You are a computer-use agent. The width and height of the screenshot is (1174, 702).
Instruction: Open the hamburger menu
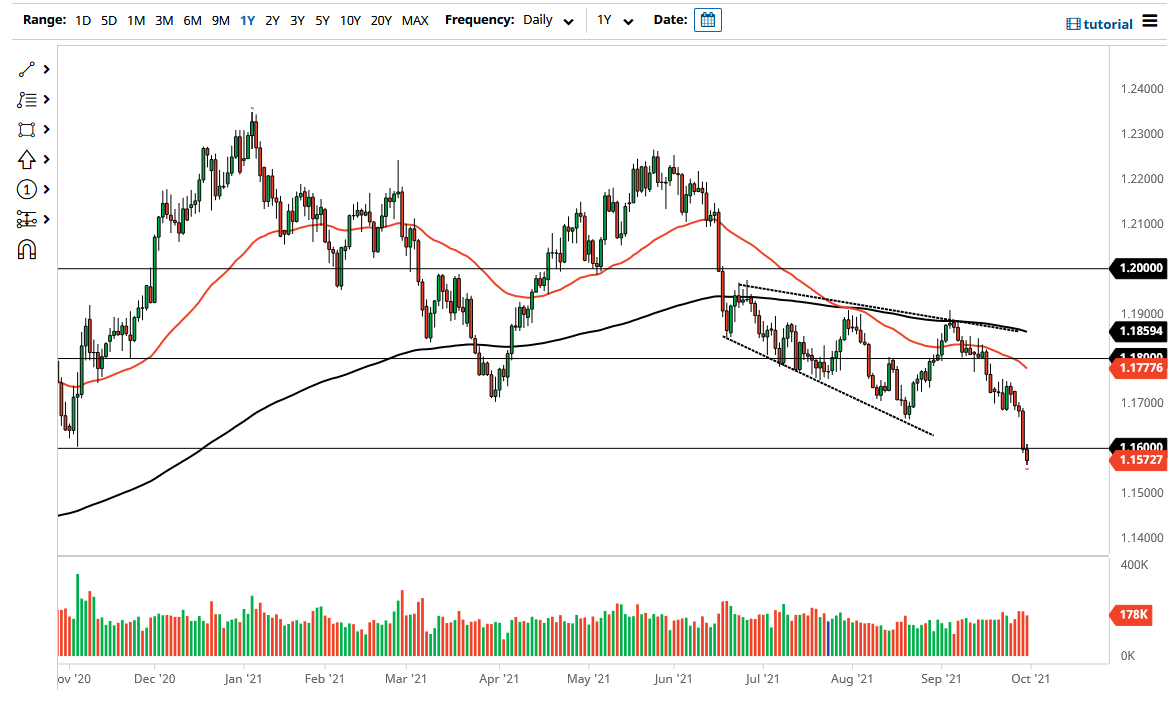(1150, 21)
